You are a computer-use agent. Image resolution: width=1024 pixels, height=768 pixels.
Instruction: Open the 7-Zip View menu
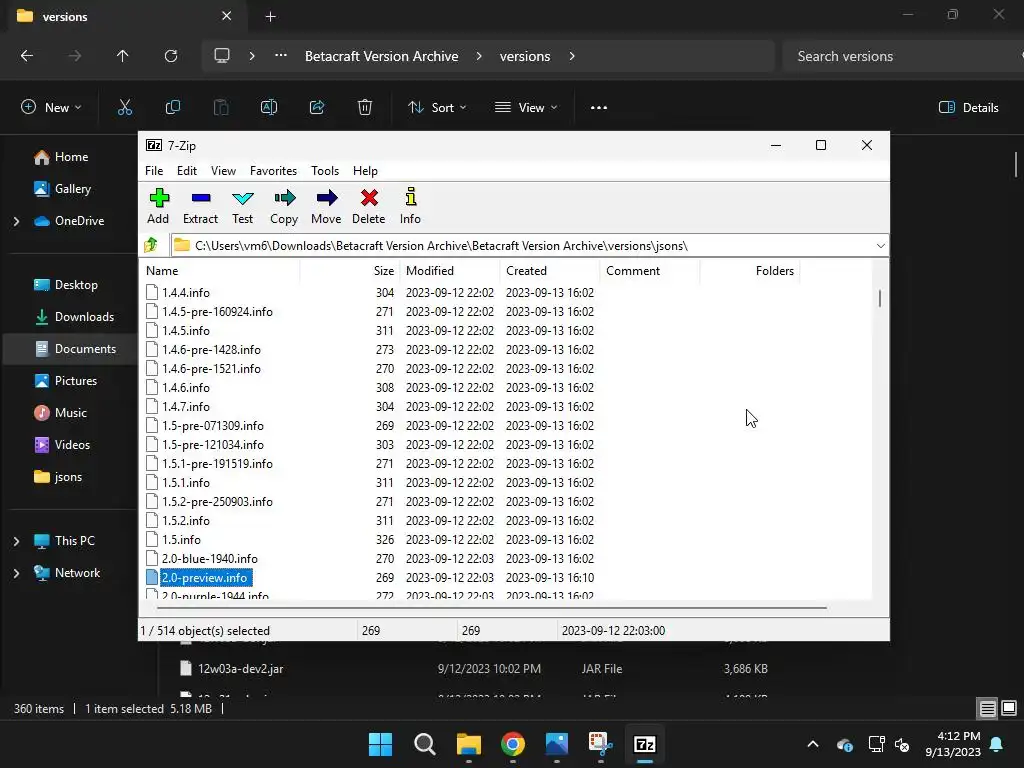pyautogui.click(x=223, y=170)
